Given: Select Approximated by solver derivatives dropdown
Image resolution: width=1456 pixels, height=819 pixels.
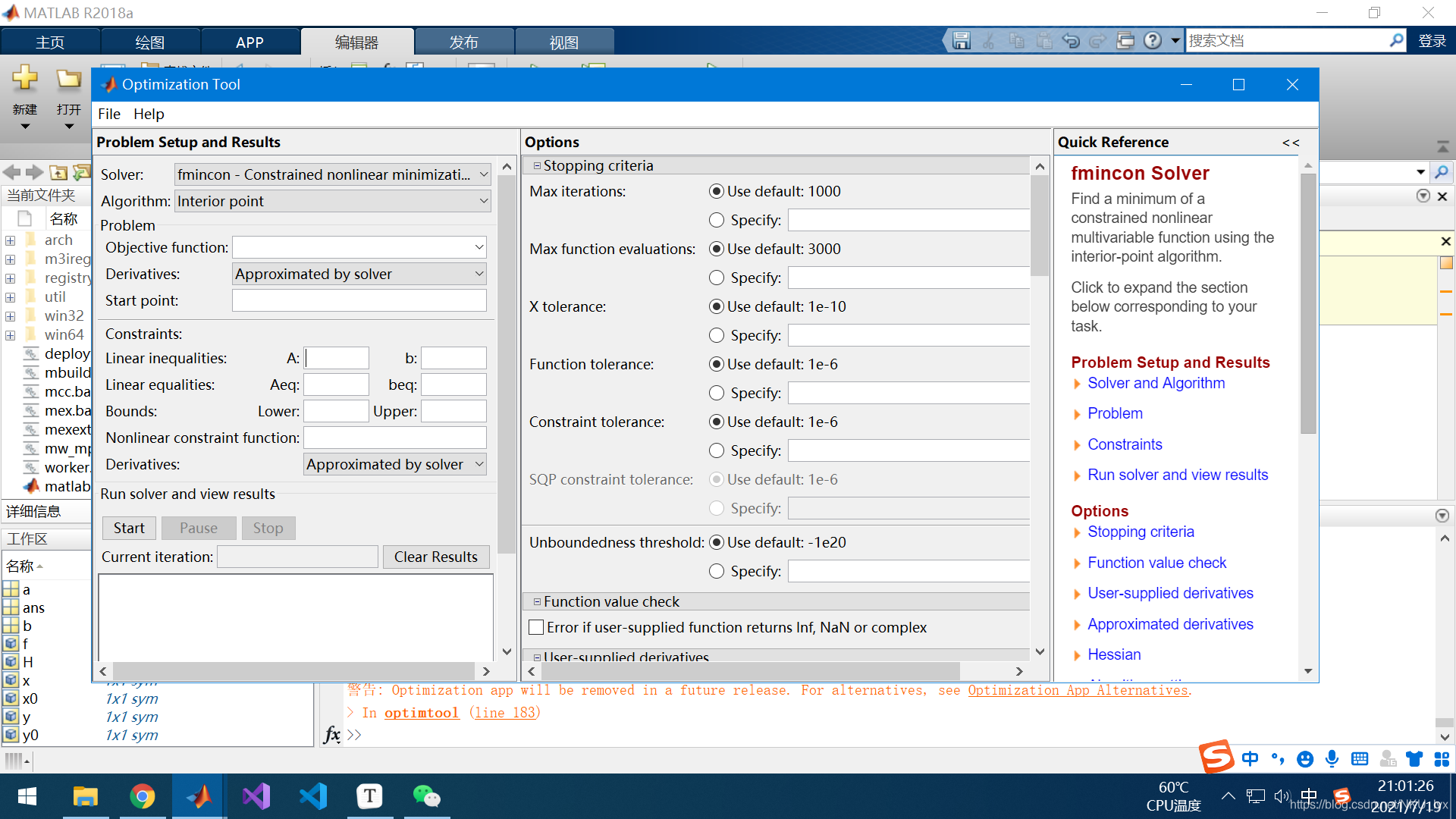Looking at the screenshot, I should (x=358, y=273).
